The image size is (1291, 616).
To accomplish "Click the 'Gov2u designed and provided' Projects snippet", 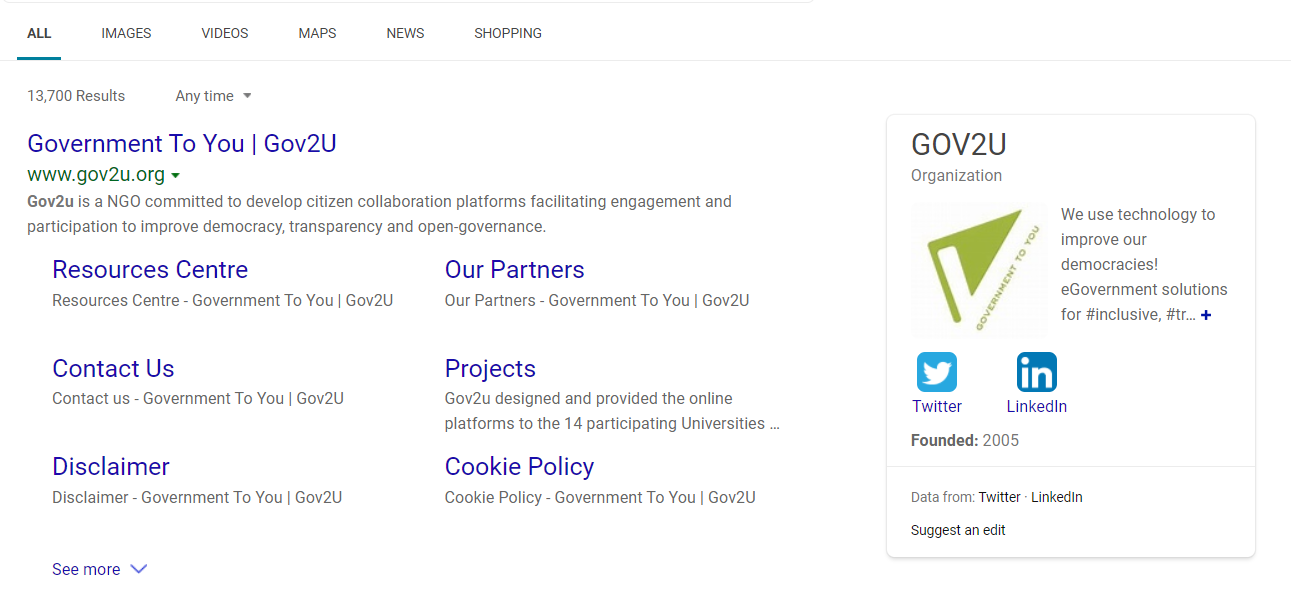I will pyautogui.click(x=612, y=411).
